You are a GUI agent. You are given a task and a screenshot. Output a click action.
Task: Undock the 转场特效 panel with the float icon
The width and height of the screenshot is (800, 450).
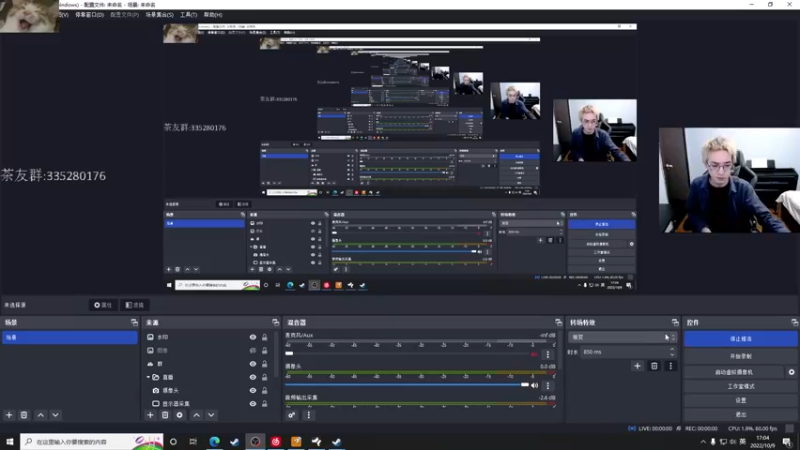click(x=675, y=322)
